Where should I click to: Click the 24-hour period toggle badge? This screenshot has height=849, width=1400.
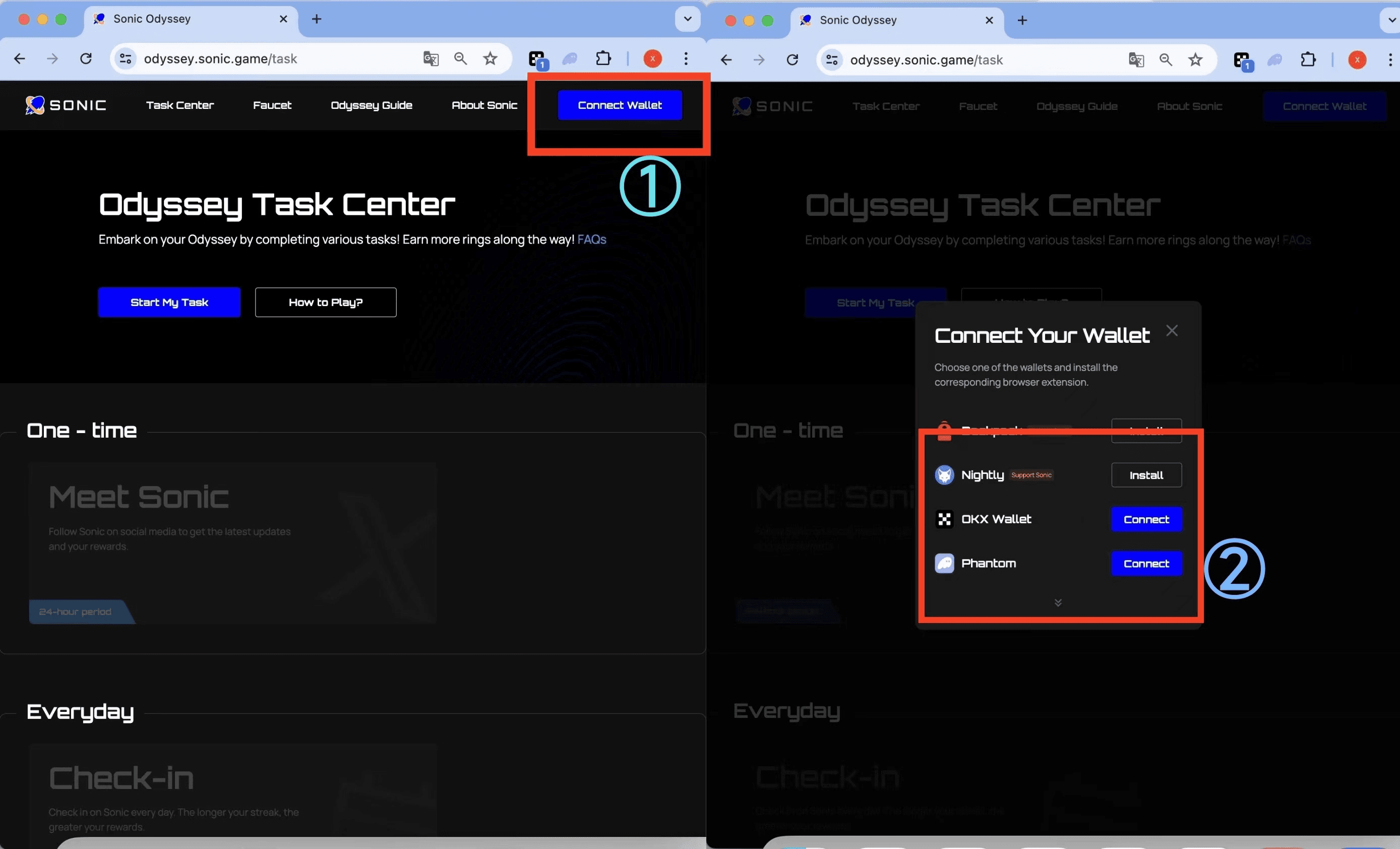coord(76,611)
